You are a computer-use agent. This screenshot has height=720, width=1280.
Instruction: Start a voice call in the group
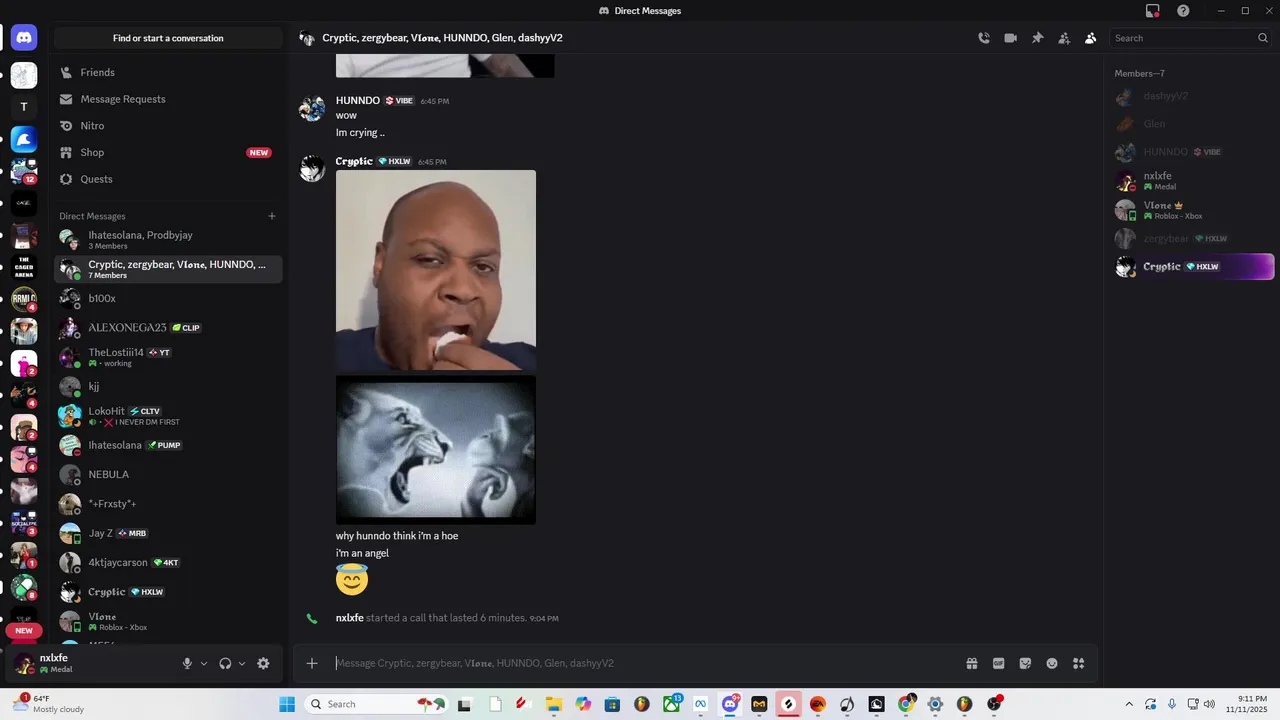(984, 38)
